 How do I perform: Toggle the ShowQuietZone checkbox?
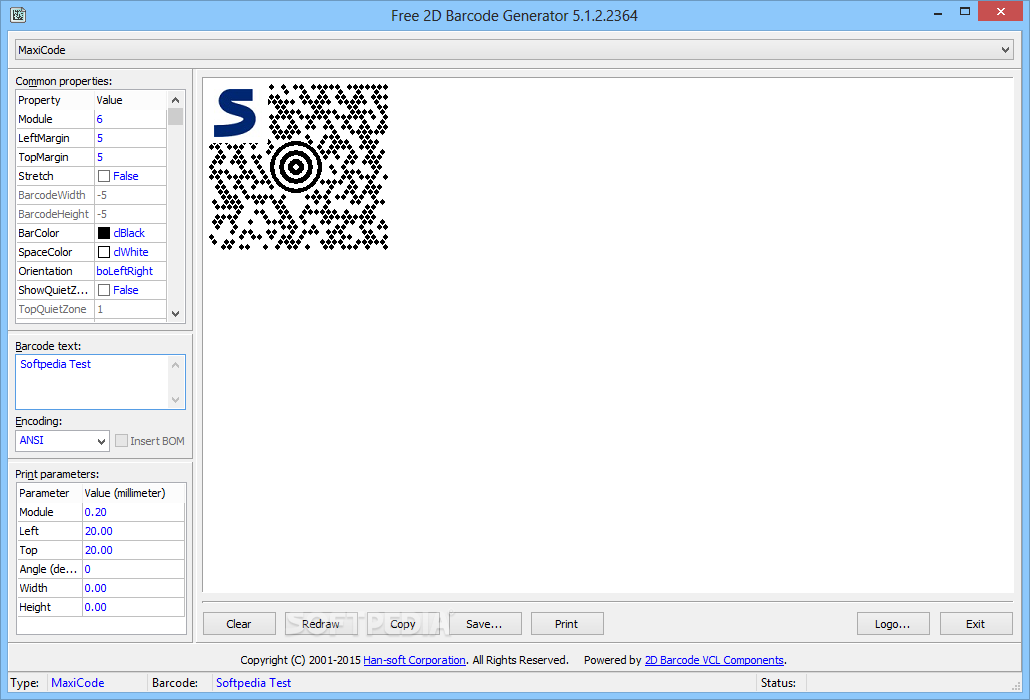click(x=104, y=290)
